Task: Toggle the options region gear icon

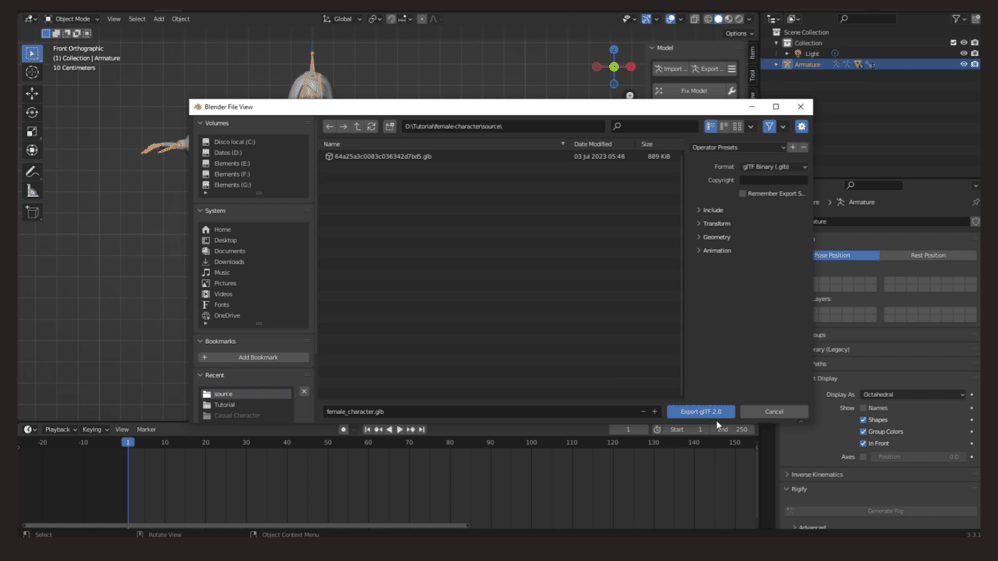Action: (801, 126)
